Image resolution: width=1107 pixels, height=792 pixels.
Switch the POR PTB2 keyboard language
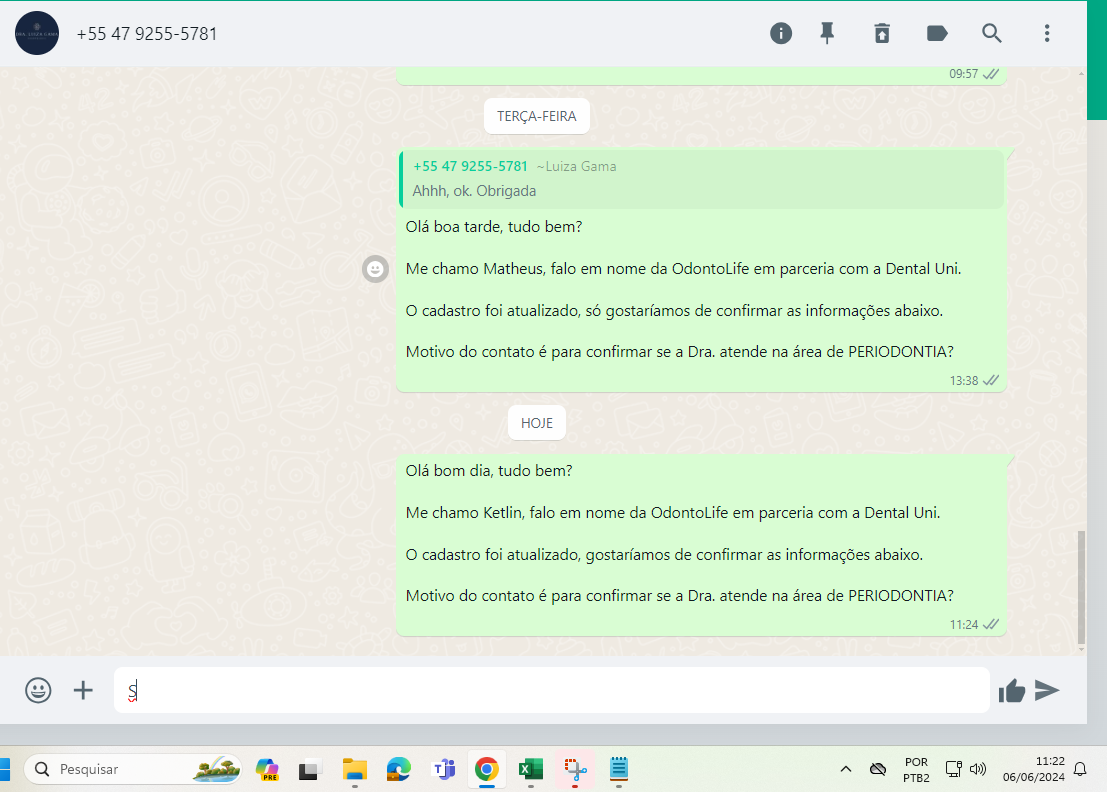click(916, 770)
